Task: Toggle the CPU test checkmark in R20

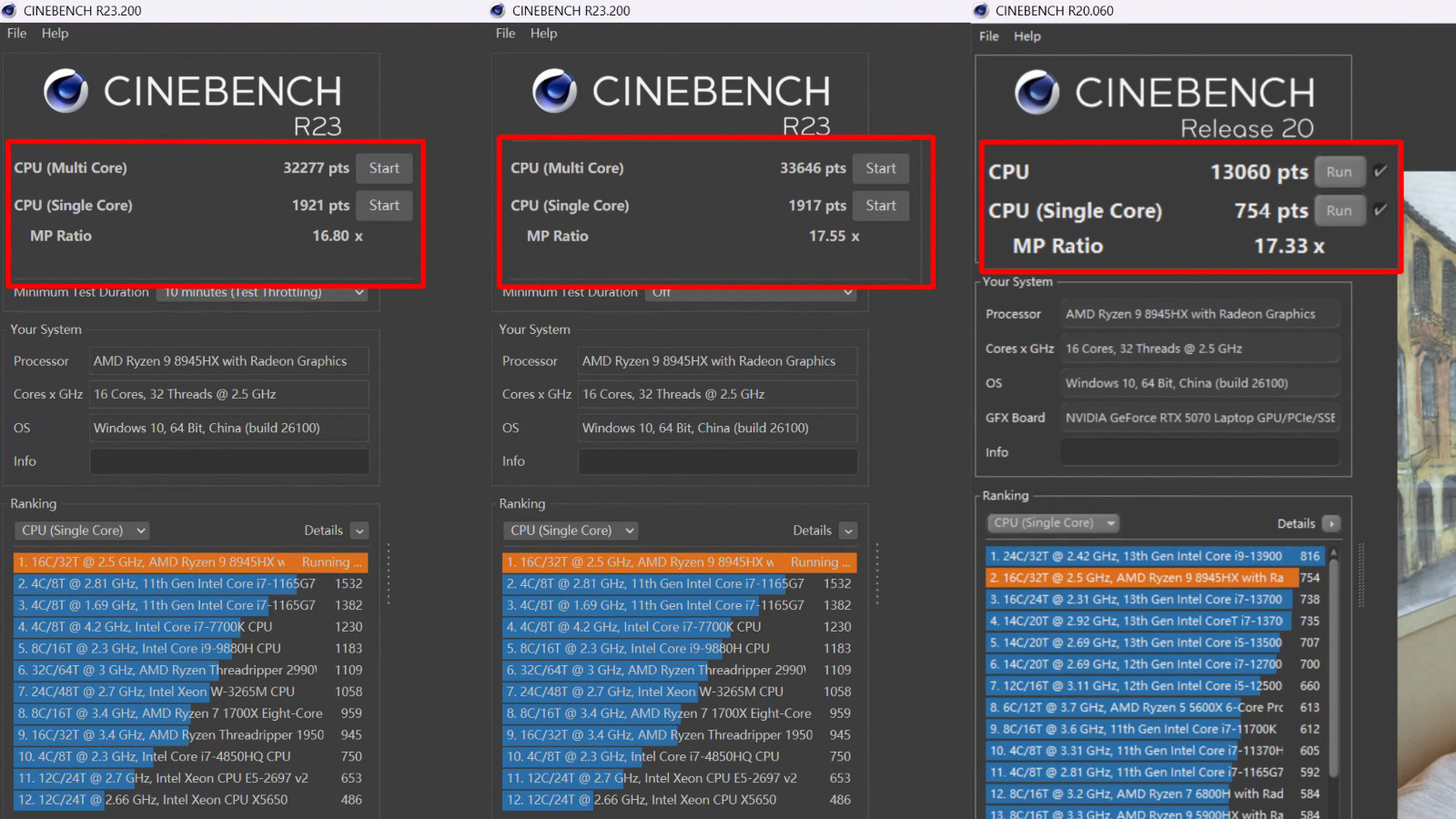Action: 1380,171
